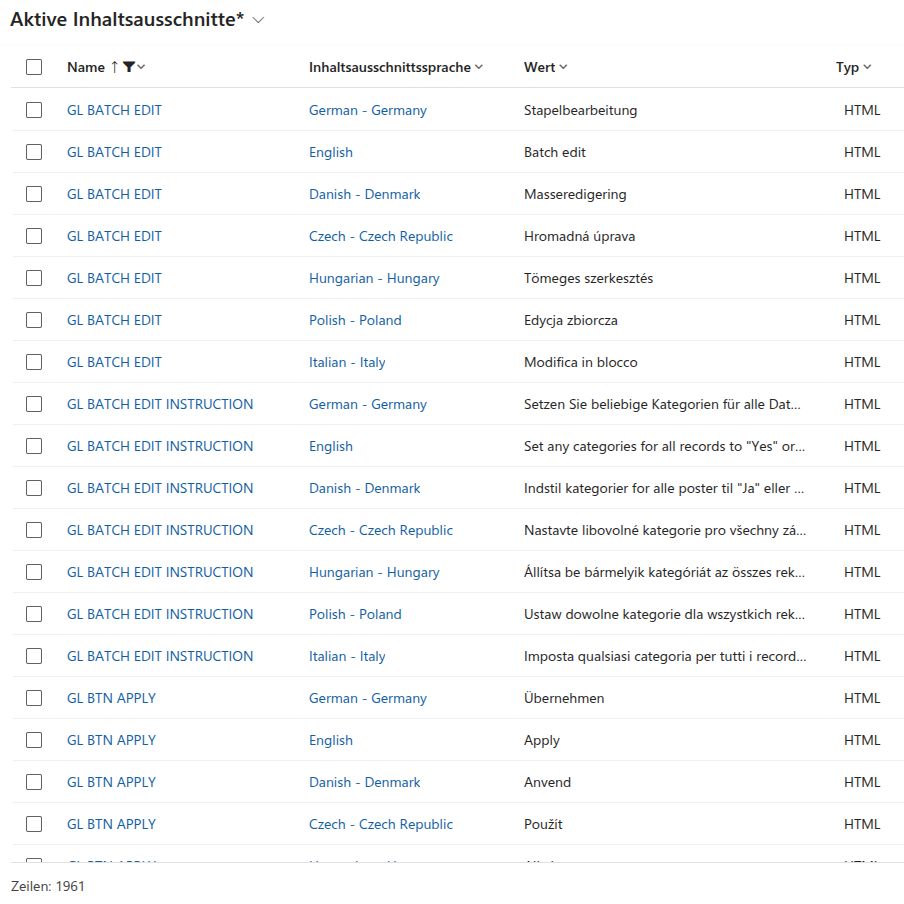Screen dimensions: 904x904
Task: Select English in the GL BATCH EDIT row
Action: coord(331,152)
